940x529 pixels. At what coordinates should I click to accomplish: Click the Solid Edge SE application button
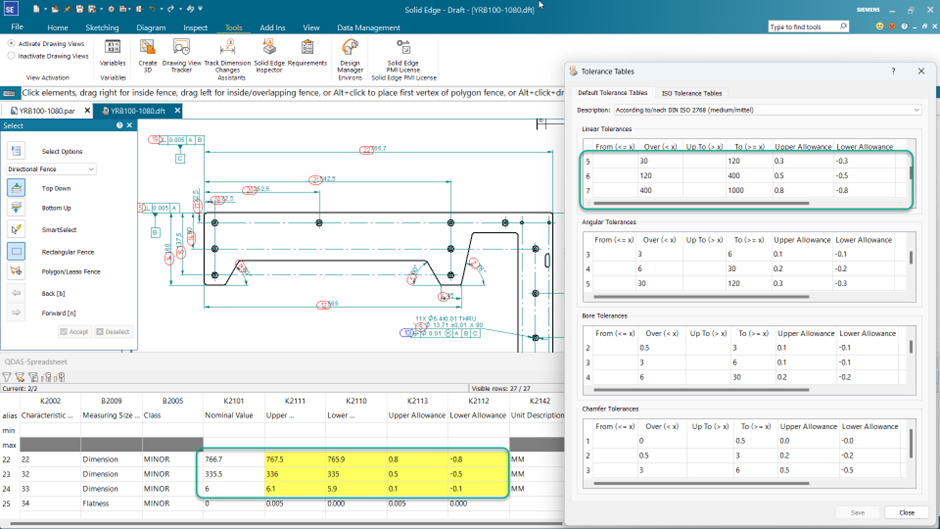point(11,9)
